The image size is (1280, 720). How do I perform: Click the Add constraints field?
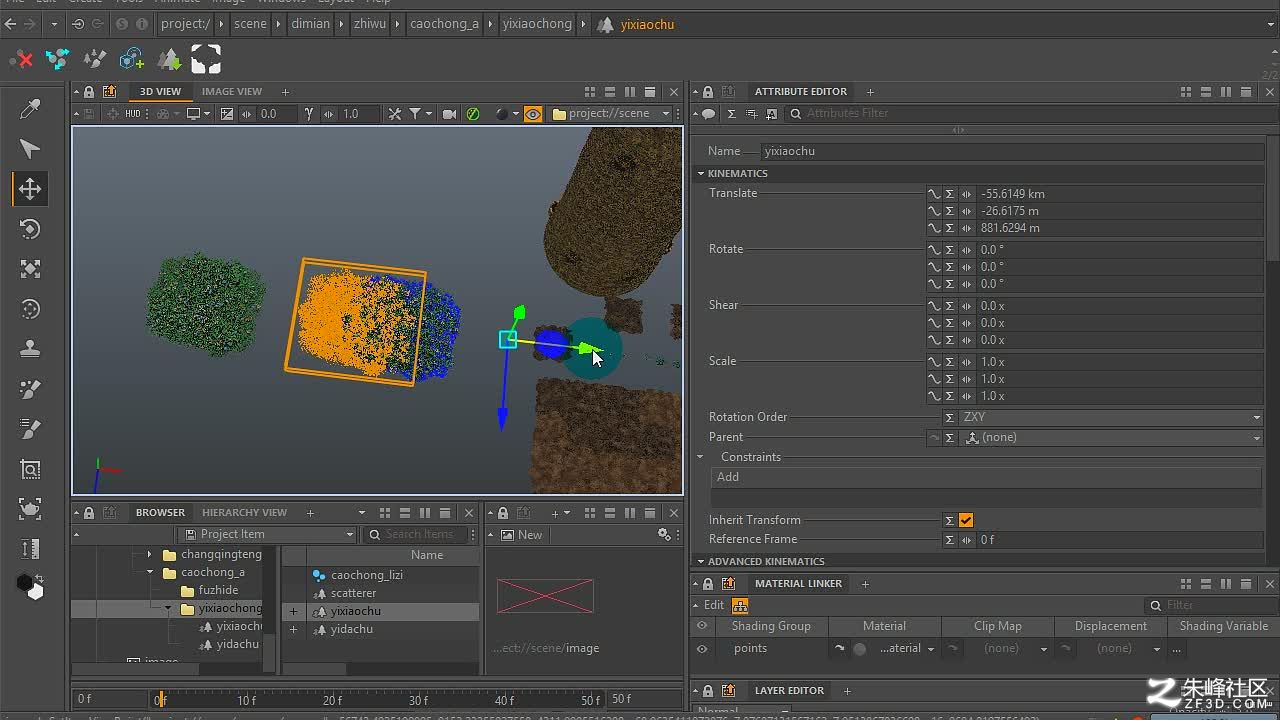pyautogui.click(x=986, y=477)
